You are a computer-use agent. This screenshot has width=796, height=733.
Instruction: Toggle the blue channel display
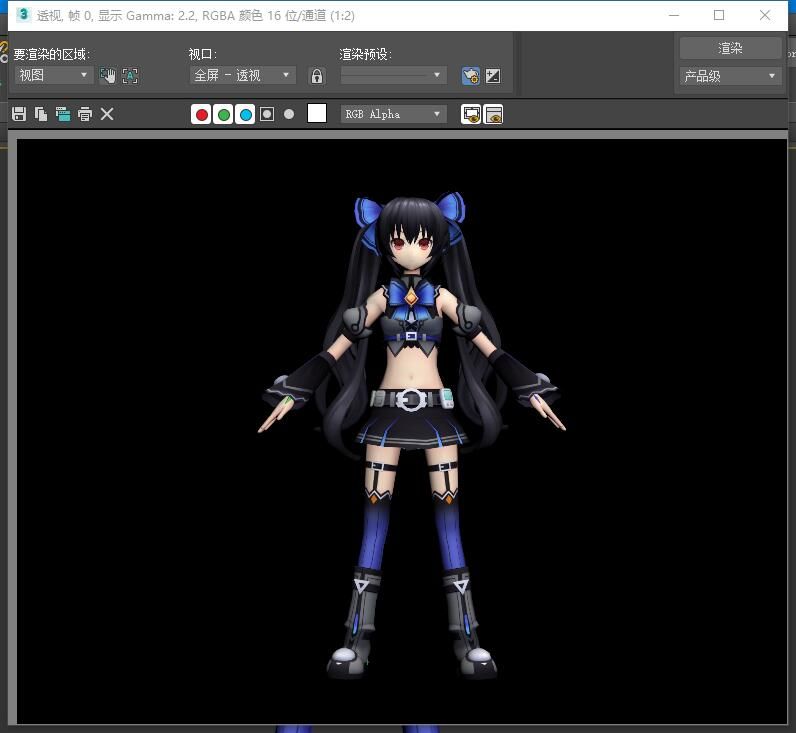click(245, 114)
